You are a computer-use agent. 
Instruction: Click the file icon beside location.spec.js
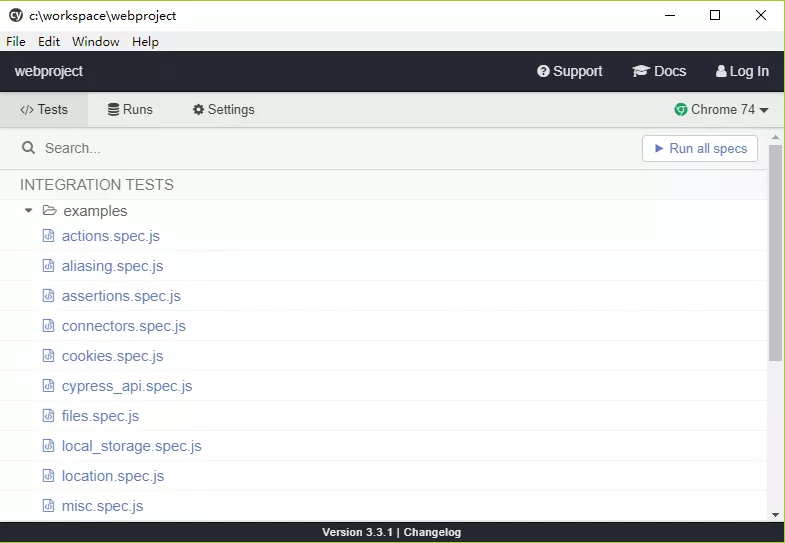pyautogui.click(x=48, y=475)
